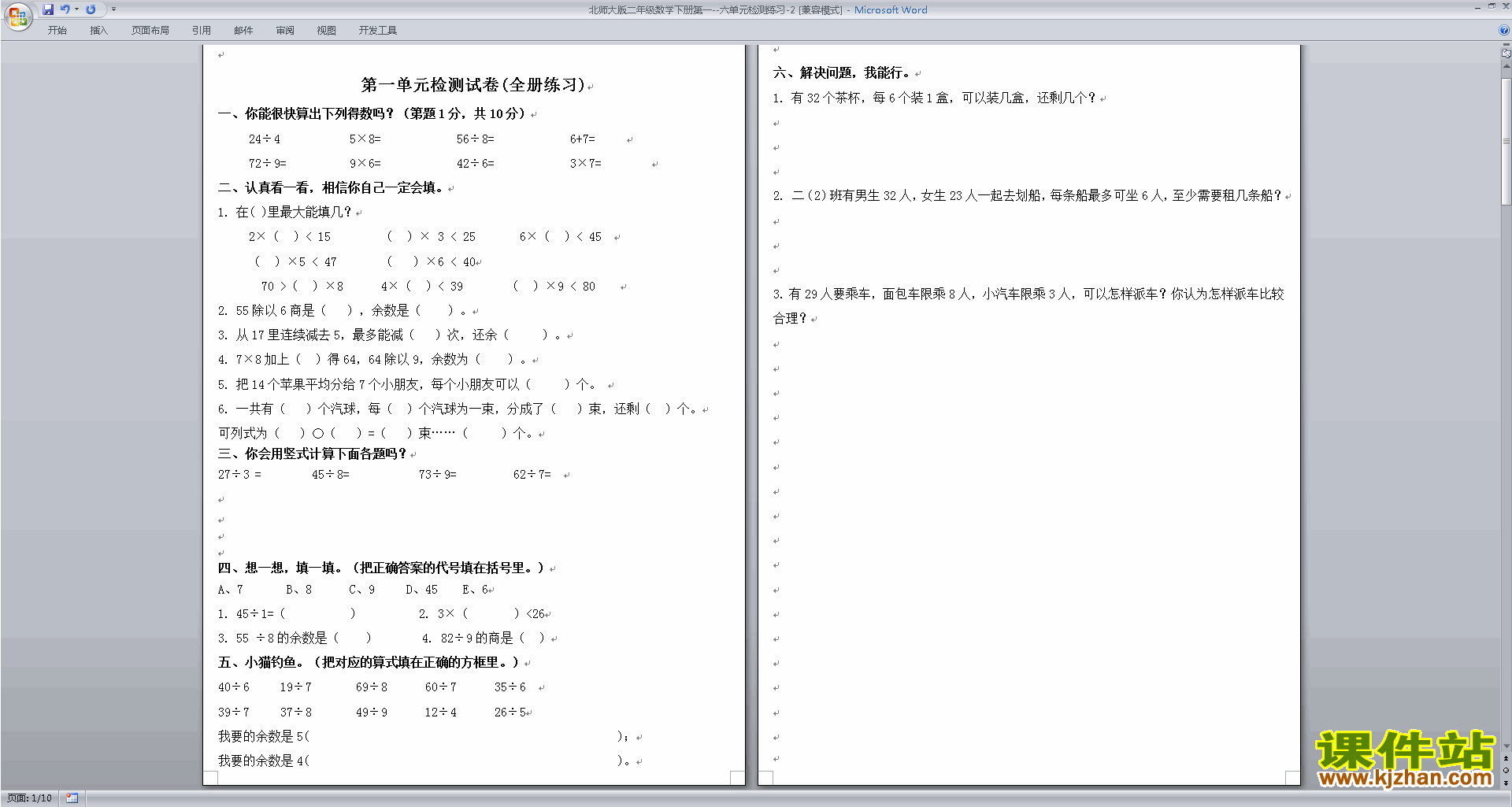Click the option D、45
This screenshot has height=807, width=1512.
[x=421, y=590]
